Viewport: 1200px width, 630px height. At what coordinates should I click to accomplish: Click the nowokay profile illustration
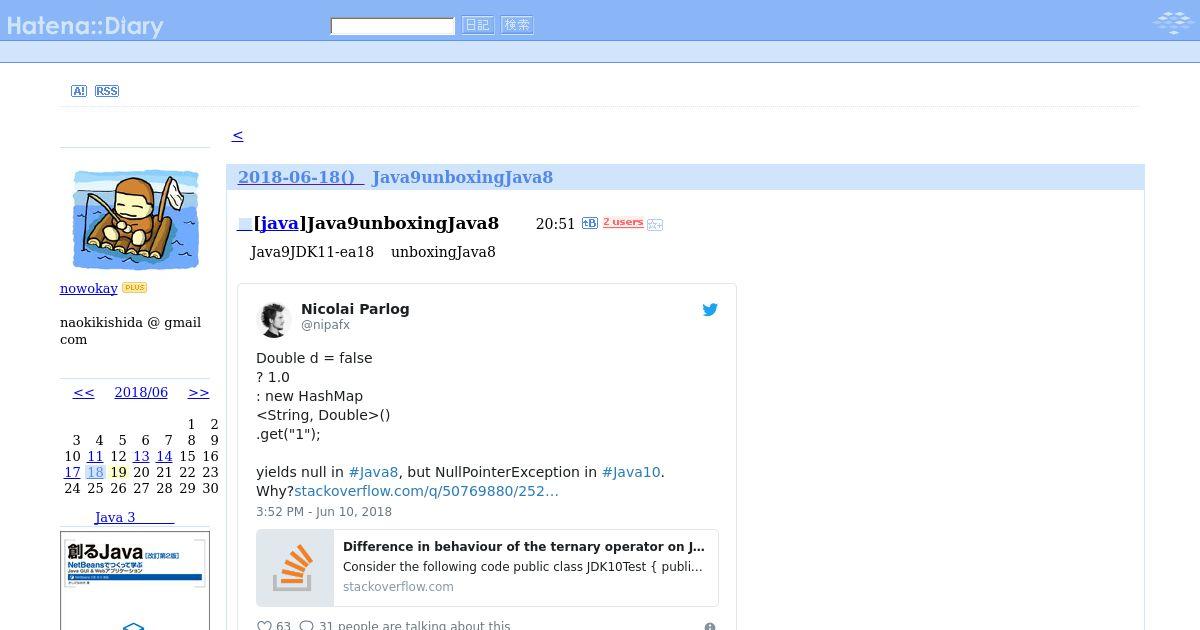tap(135, 220)
